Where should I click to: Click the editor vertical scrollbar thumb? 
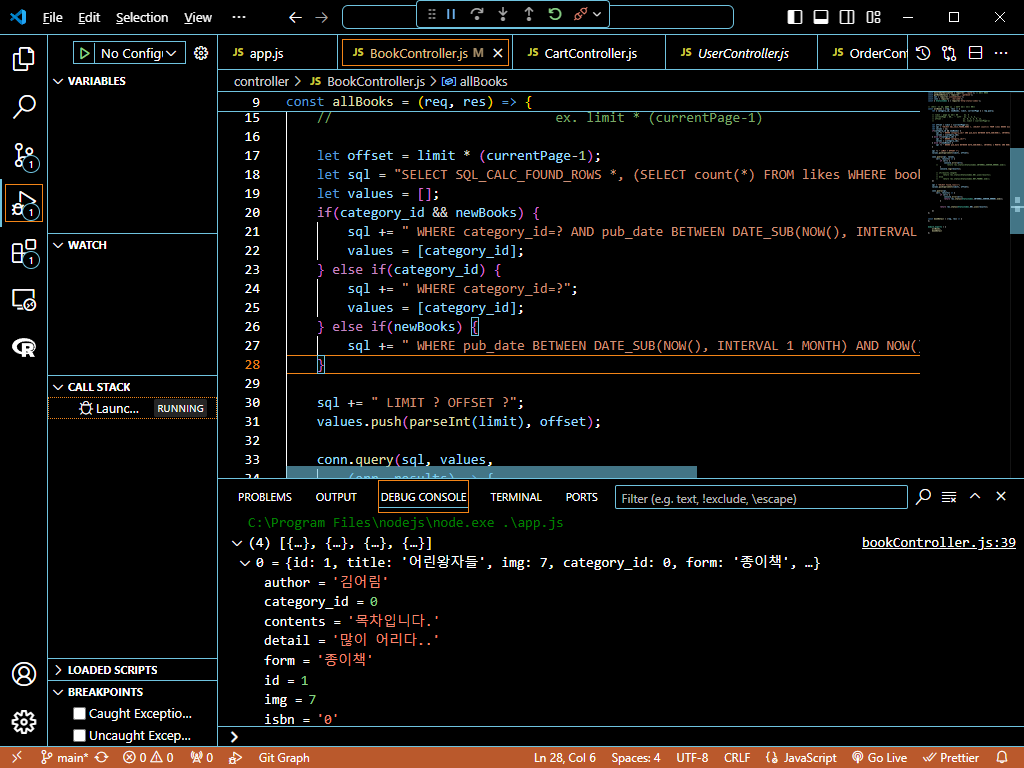pos(1017,191)
